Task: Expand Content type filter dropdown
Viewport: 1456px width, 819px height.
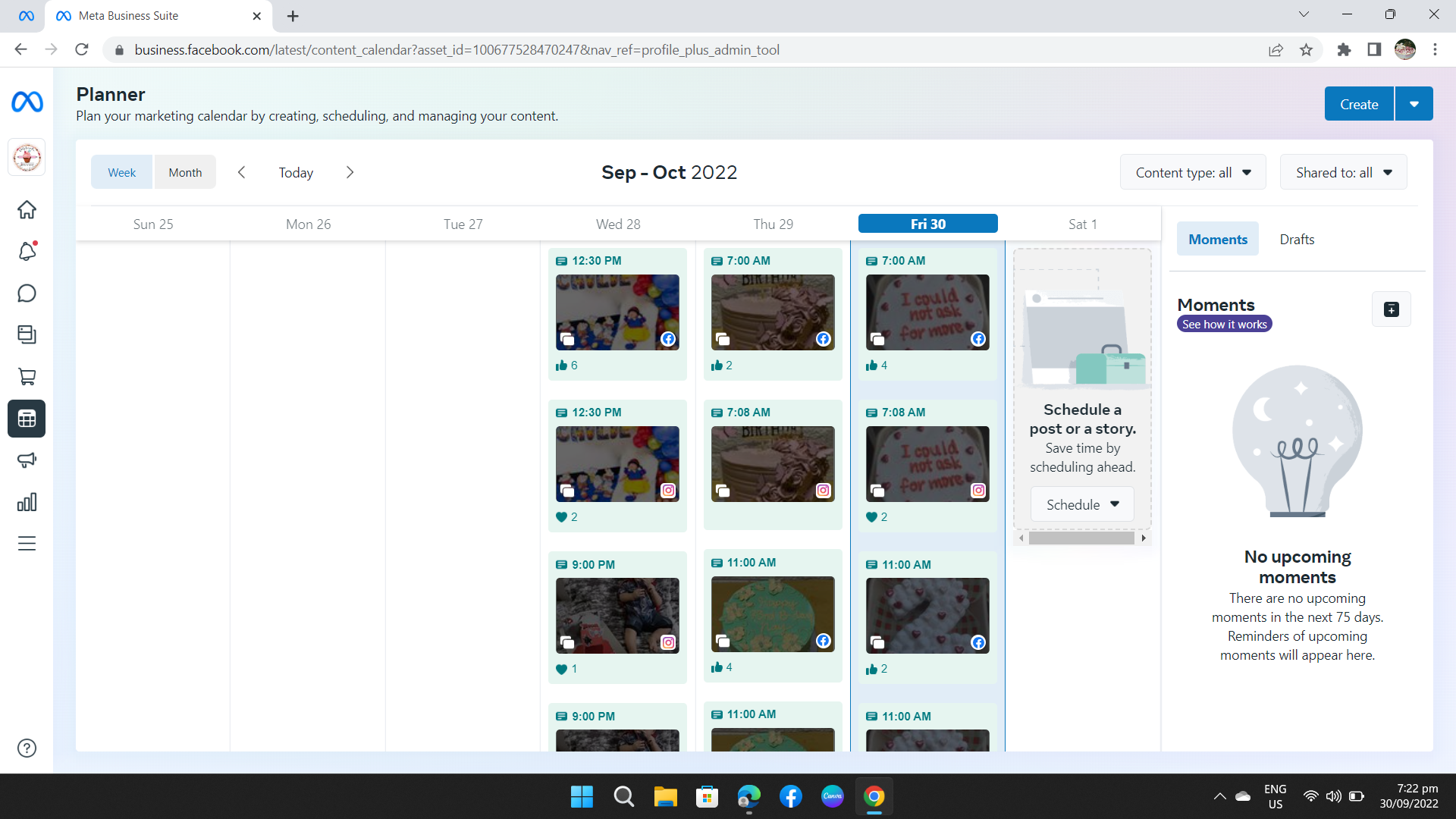Action: pyautogui.click(x=1192, y=173)
